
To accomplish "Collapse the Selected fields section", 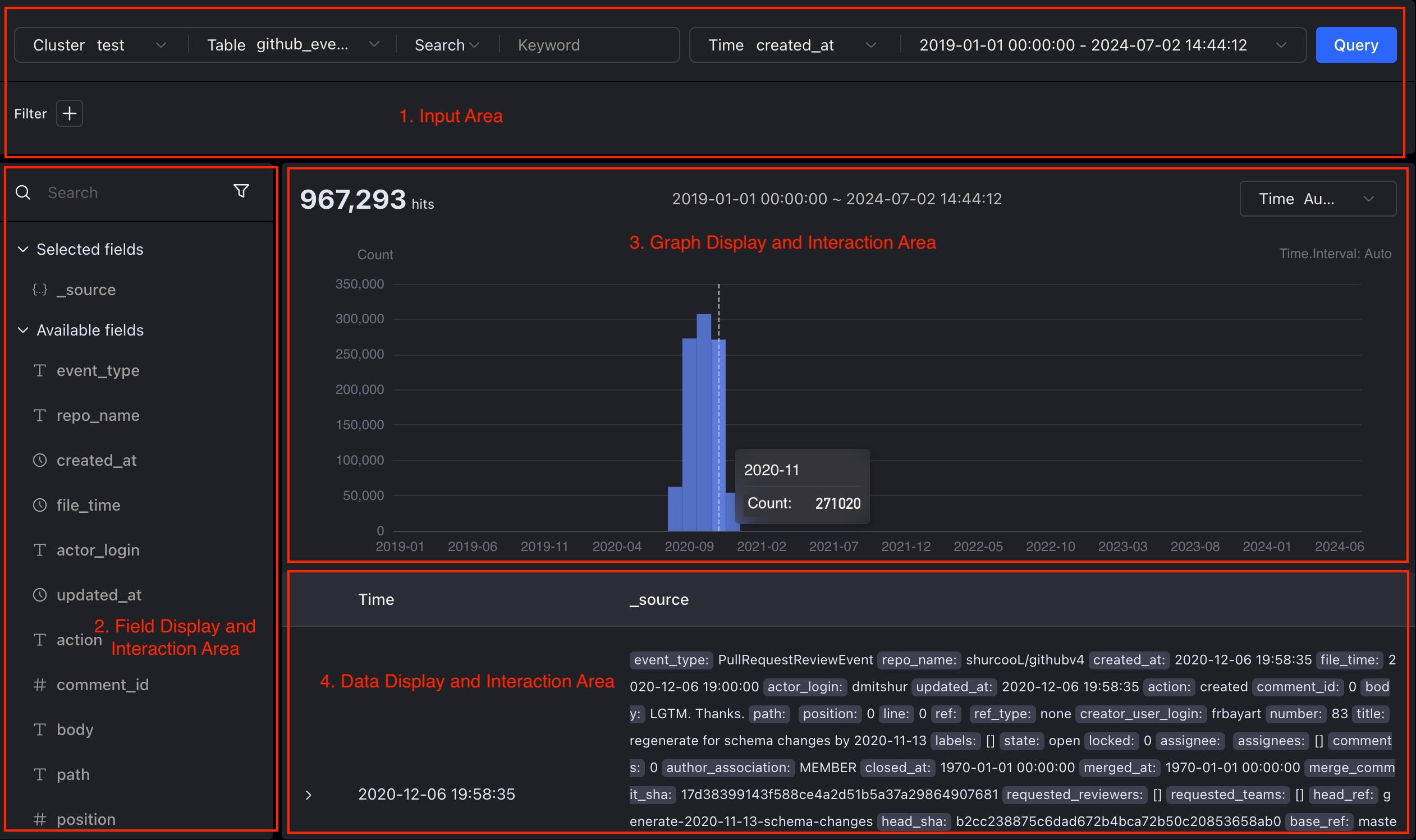I will pyautogui.click(x=23, y=250).
